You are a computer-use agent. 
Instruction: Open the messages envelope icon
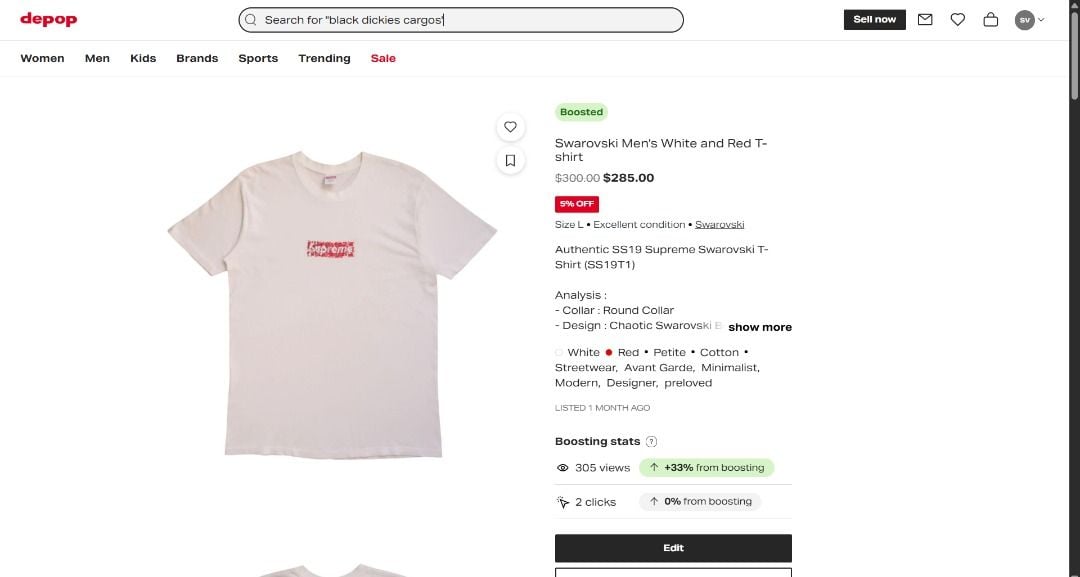(925, 19)
